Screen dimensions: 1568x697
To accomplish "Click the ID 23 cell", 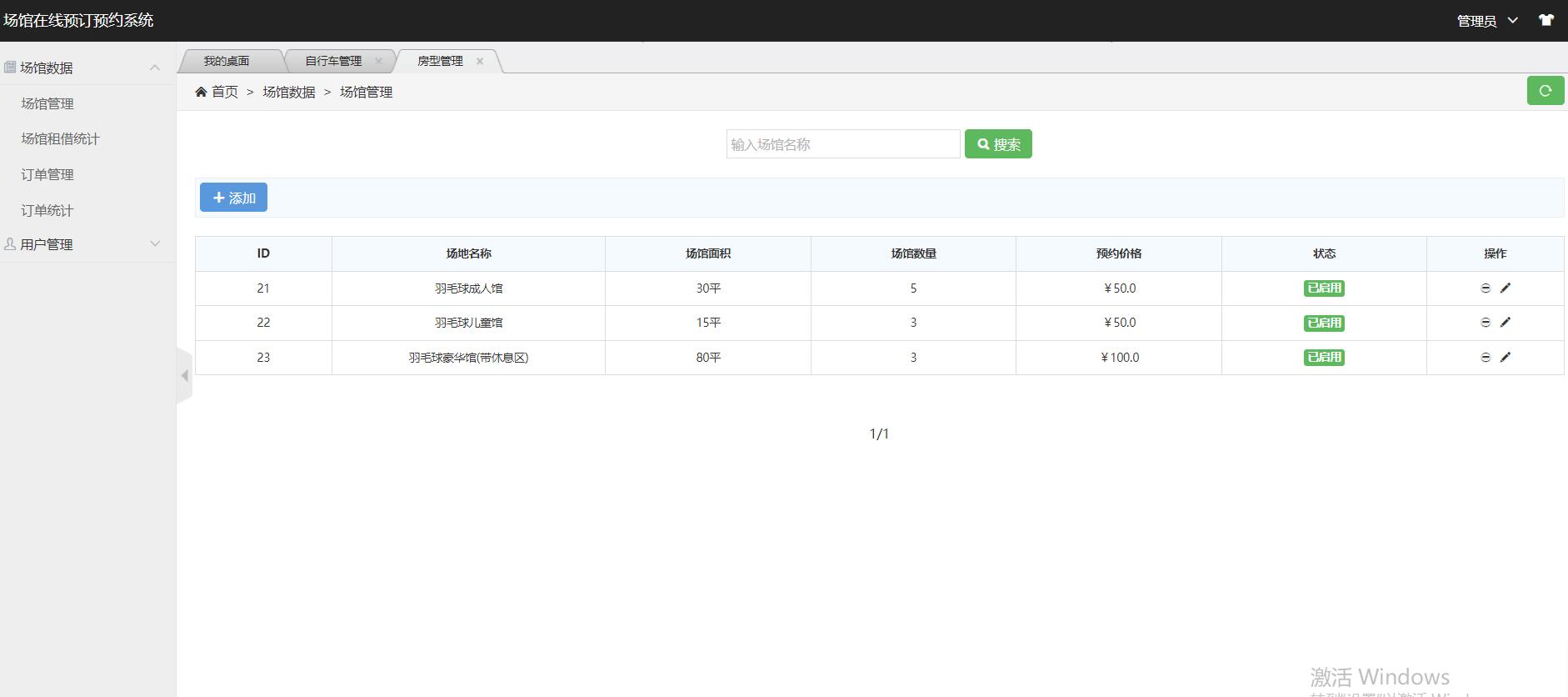I will [x=263, y=358].
